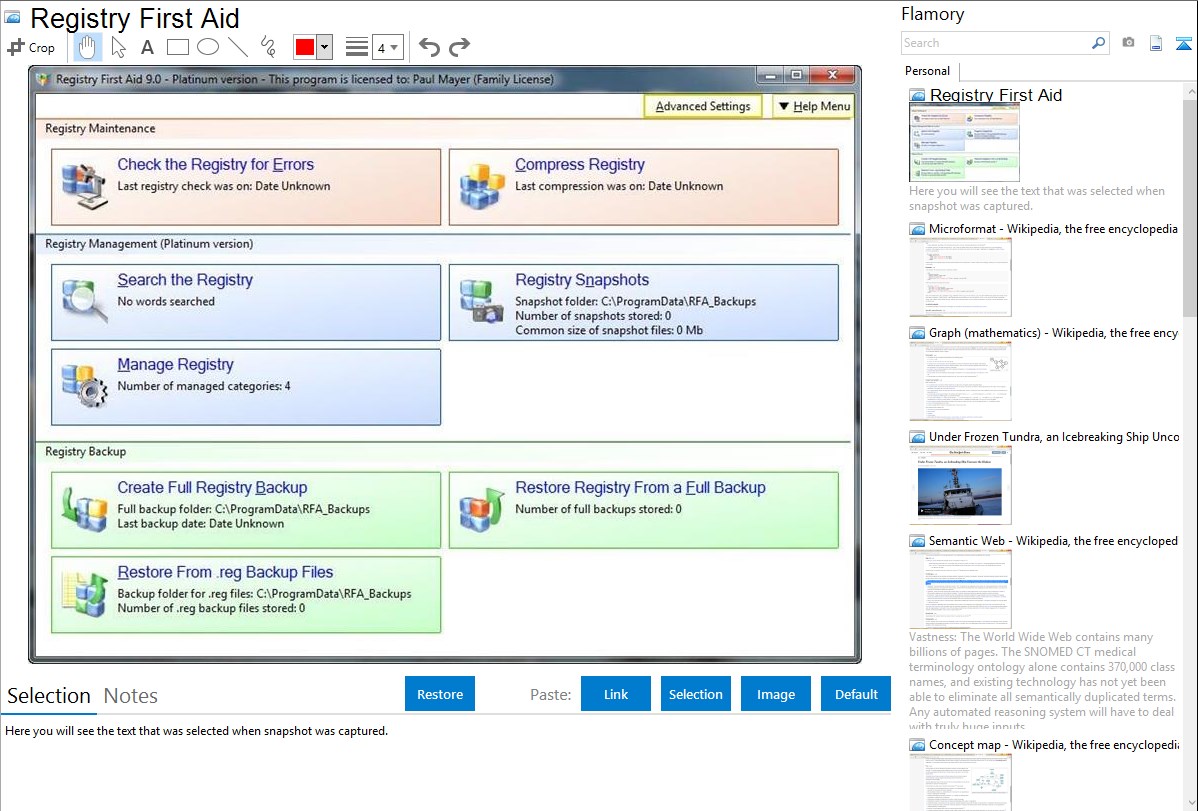
Task: Open the Semantic Web snapshot thumbnail
Action: [960, 589]
